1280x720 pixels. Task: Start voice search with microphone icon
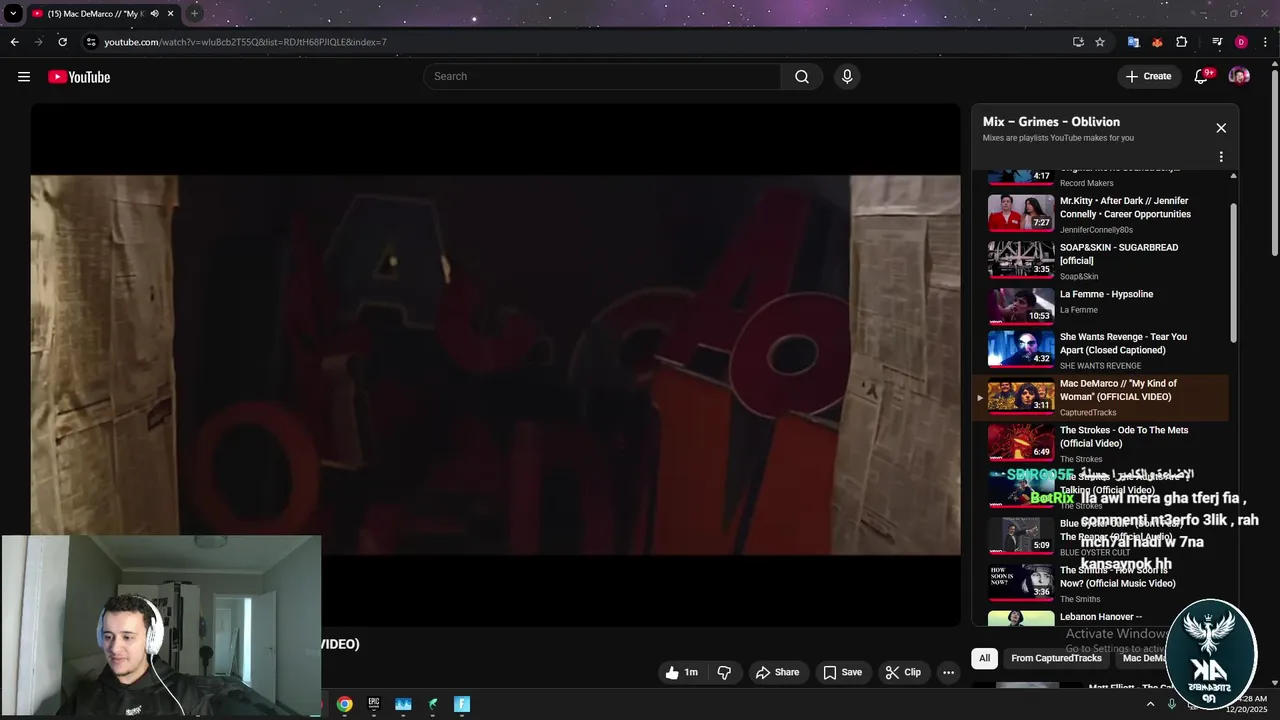point(847,77)
